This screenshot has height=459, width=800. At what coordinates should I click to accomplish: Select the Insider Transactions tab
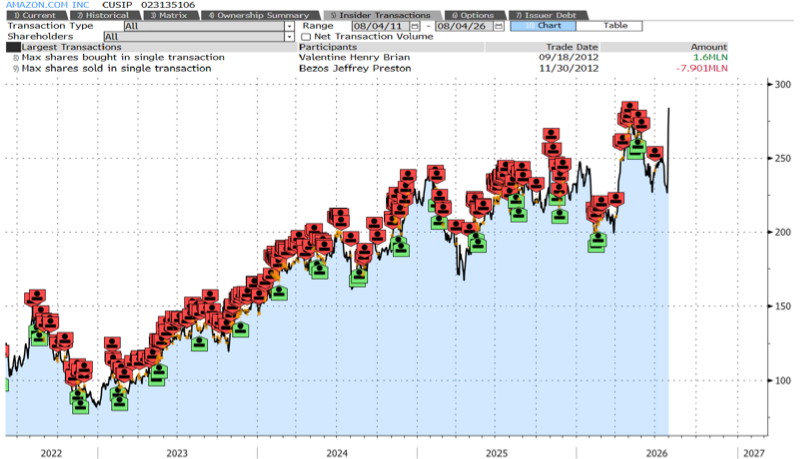point(382,15)
